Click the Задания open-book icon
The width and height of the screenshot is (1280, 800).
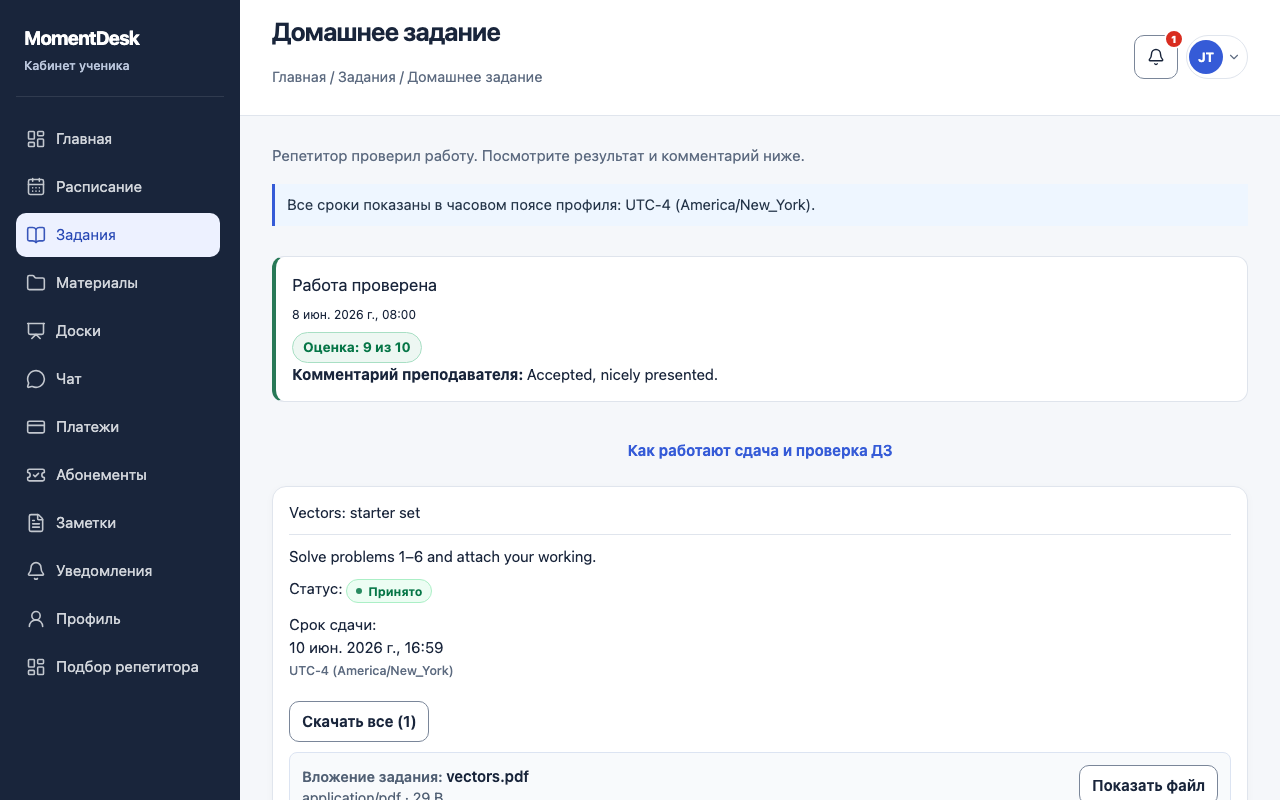[36, 235]
